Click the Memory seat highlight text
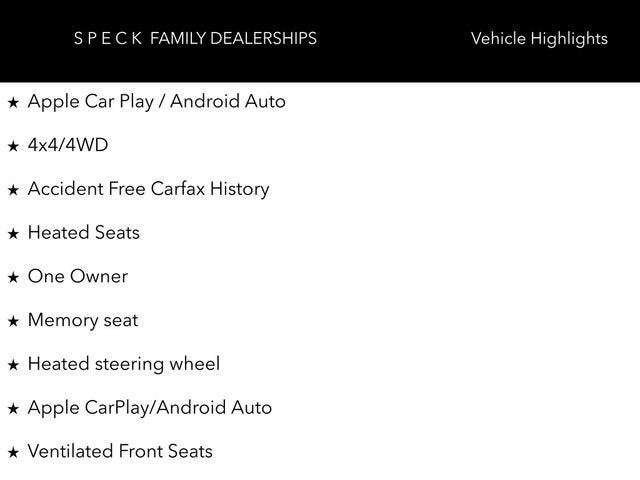640x480 pixels. (x=83, y=321)
